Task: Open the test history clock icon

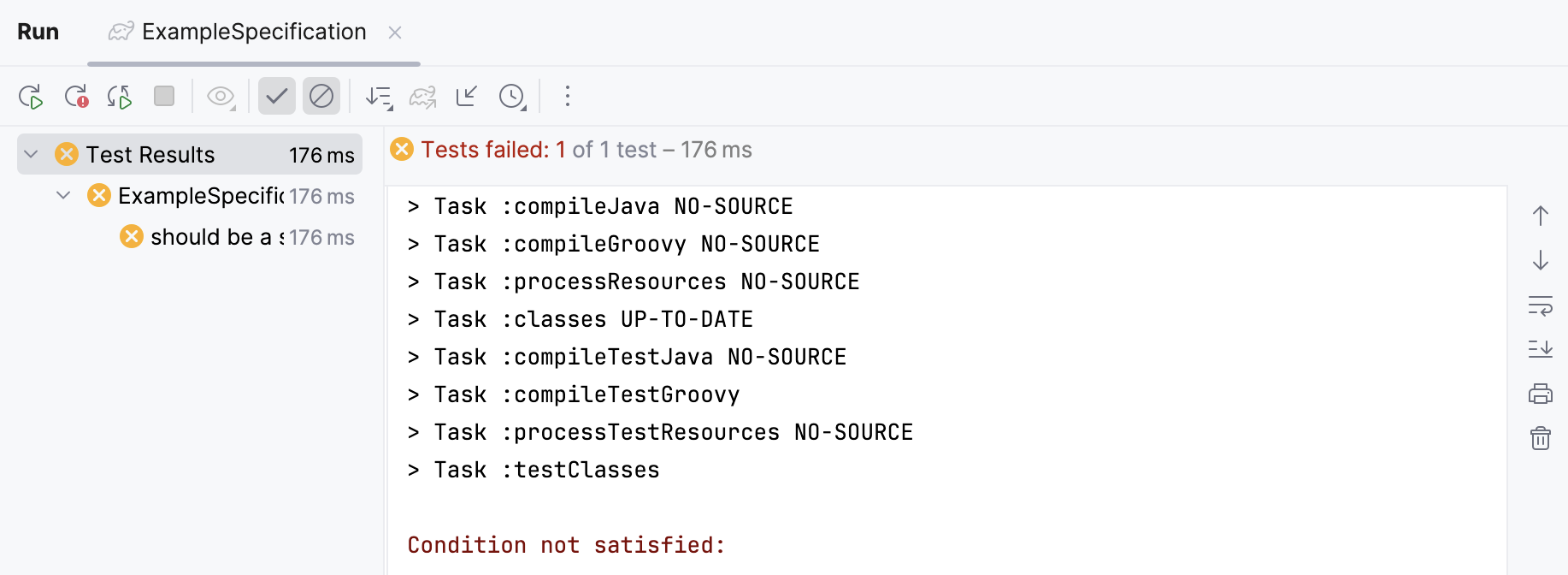Action: [x=510, y=96]
